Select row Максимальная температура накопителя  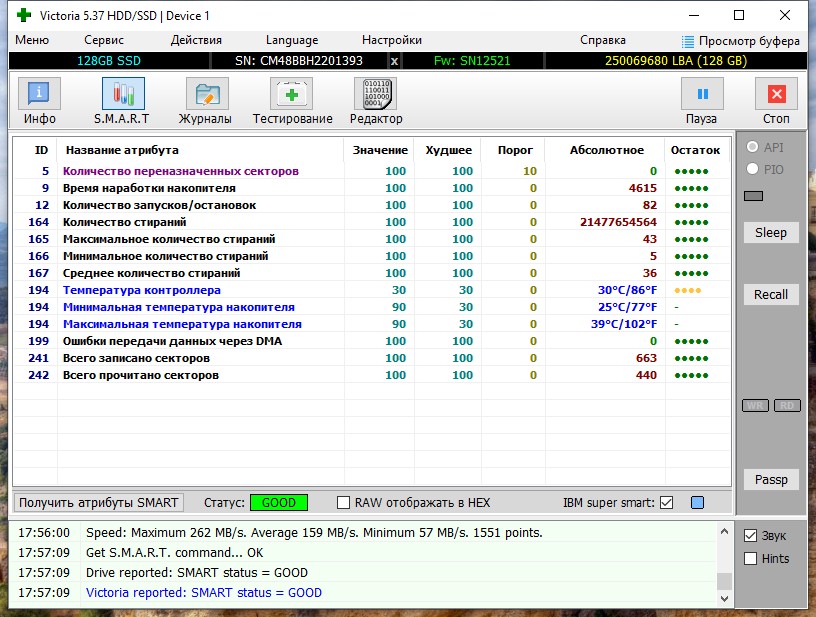coord(372,324)
